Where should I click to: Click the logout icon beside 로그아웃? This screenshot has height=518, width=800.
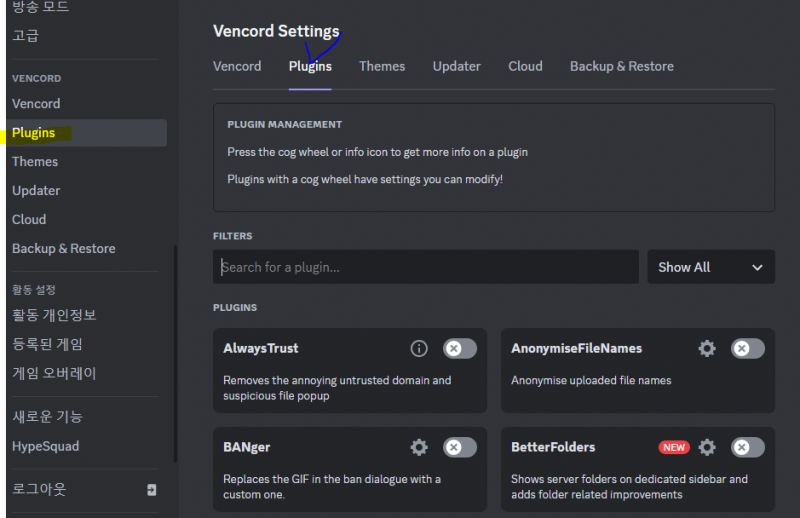pos(152,490)
